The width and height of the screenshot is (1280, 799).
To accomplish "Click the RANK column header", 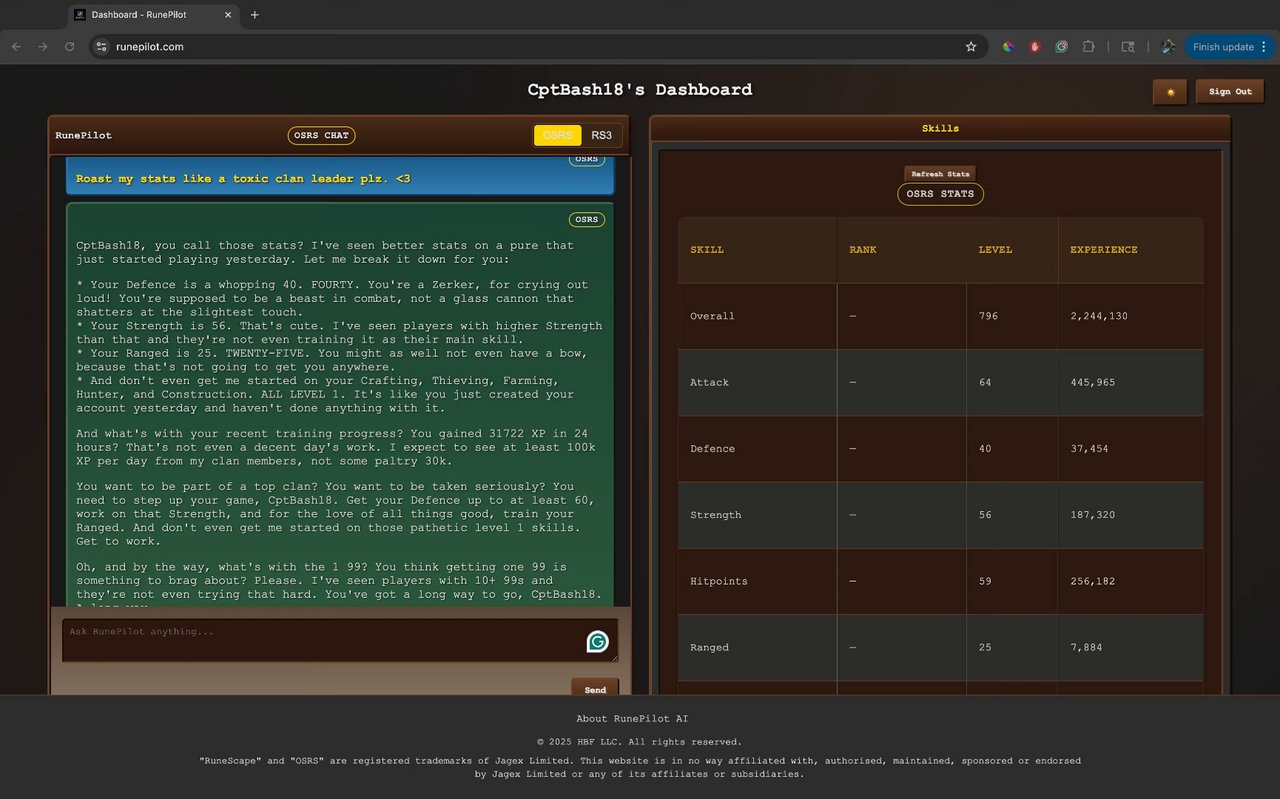I will pos(863,250).
